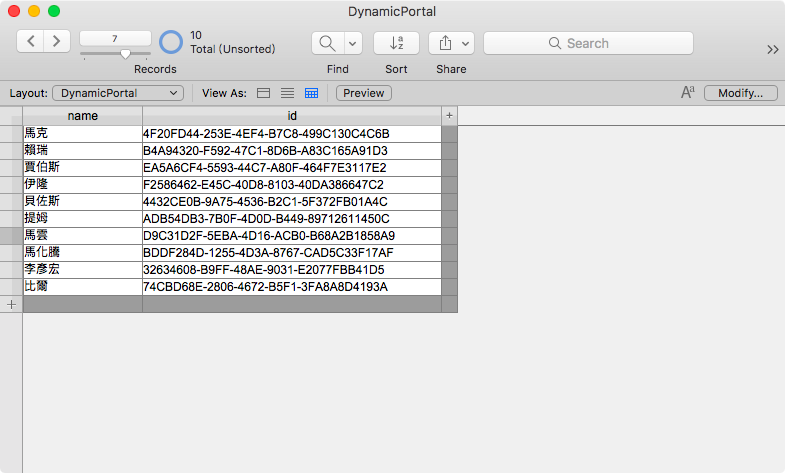Click the Total (Unsorted) record count text

tap(233, 49)
